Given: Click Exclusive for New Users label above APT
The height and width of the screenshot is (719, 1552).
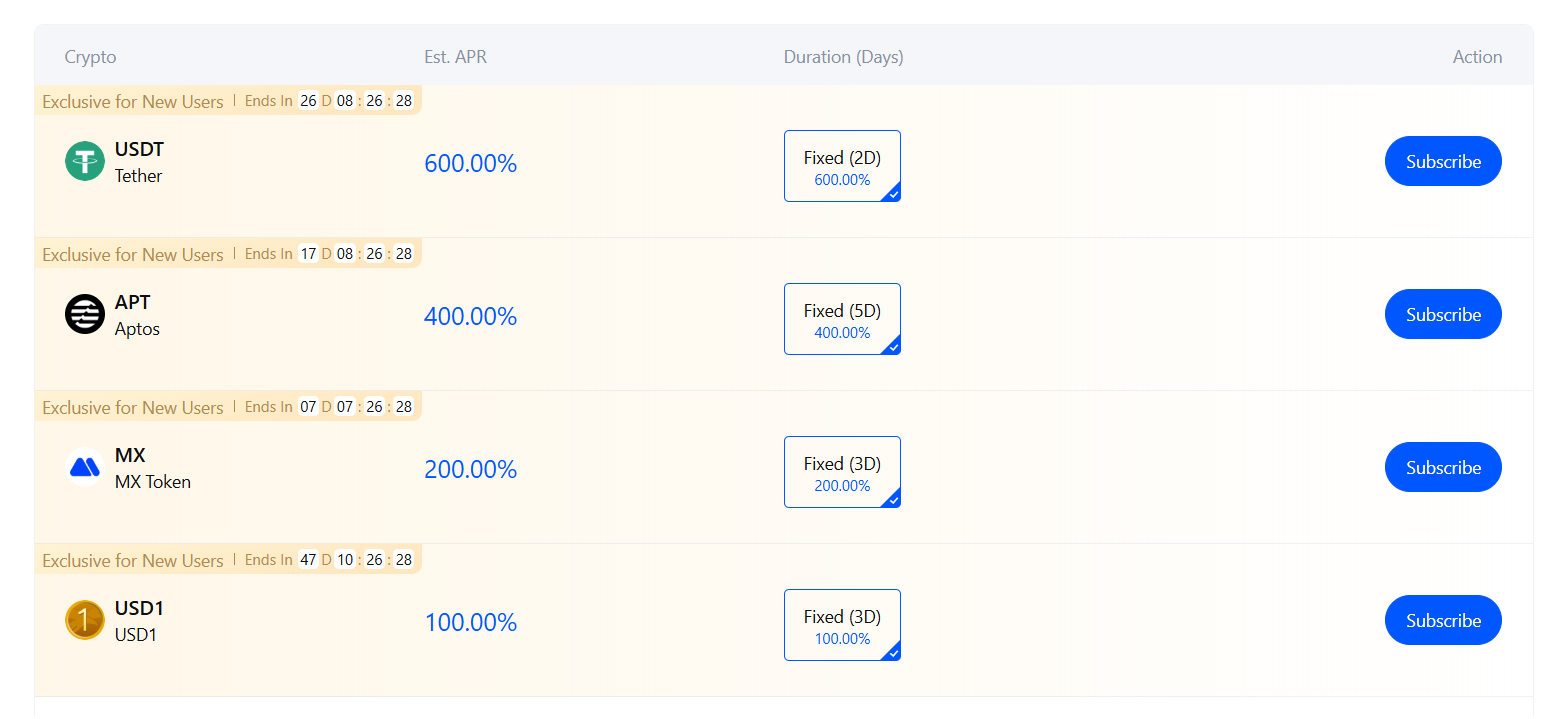Looking at the screenshot, I should coord(133,254).
